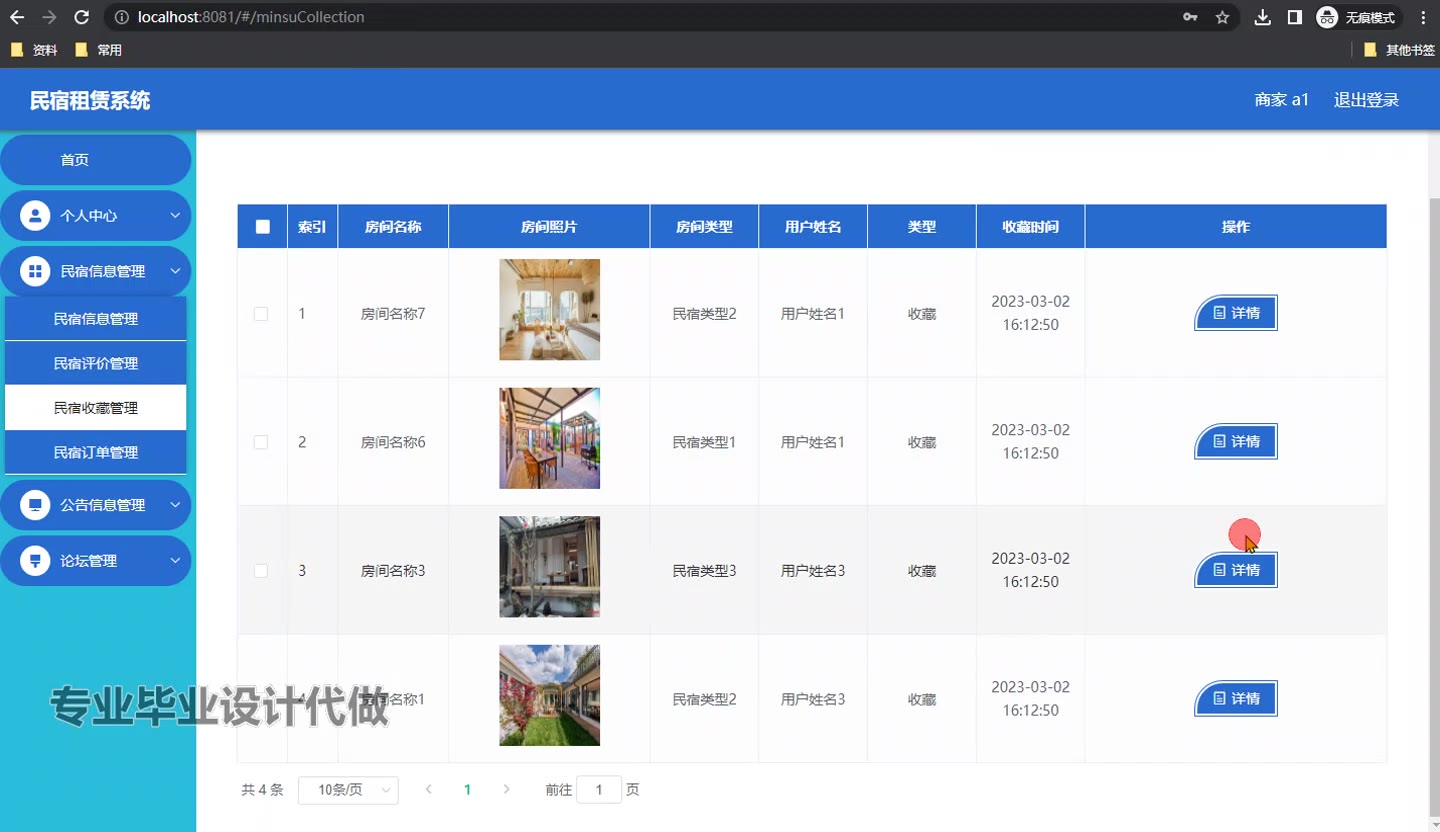Click the 公告信息管理 monitor icon

35,505
